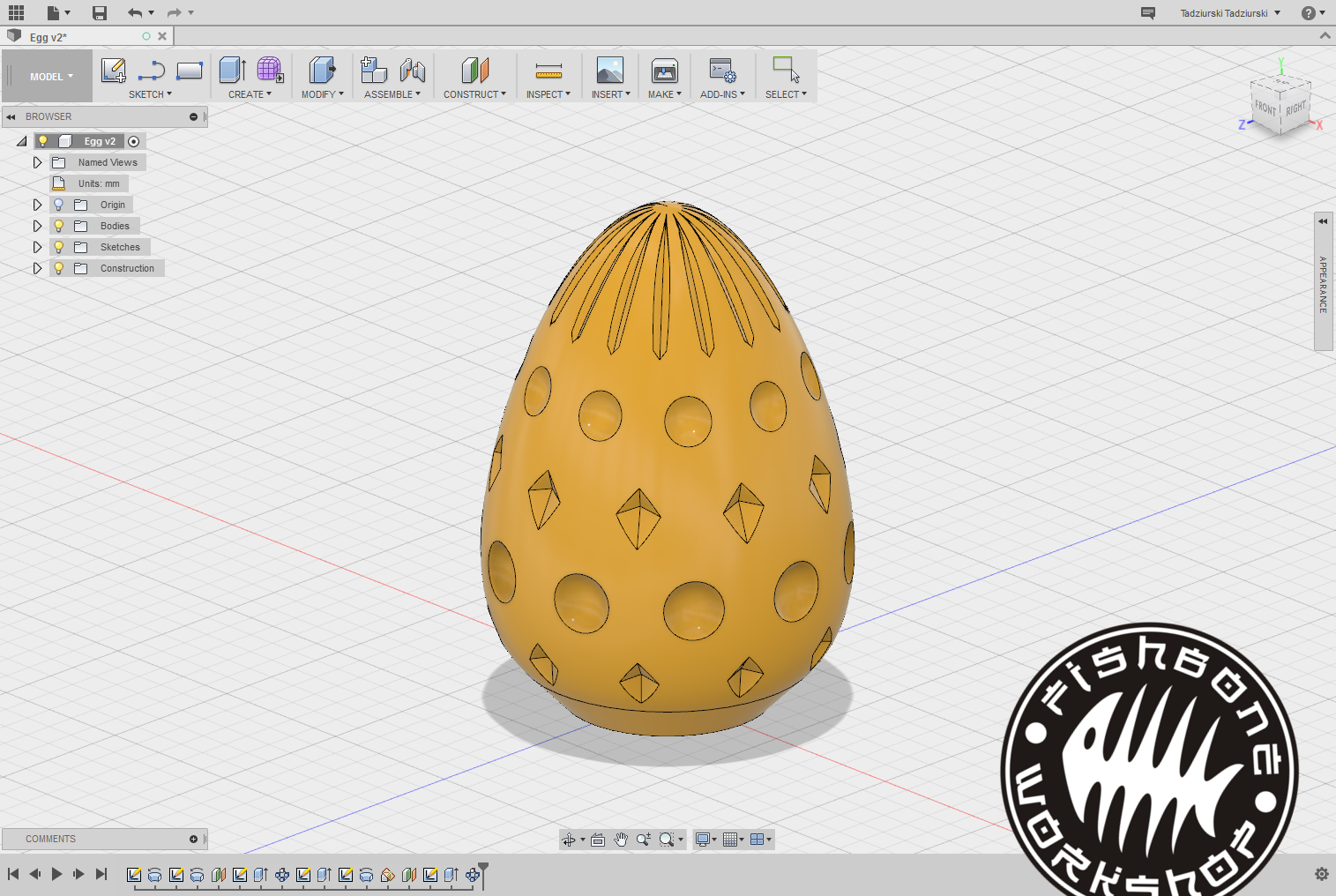The width and height of the screenshot is (1336, 896).
Task: Expand the Bodies folder
Action: click(x=37, y=226)
